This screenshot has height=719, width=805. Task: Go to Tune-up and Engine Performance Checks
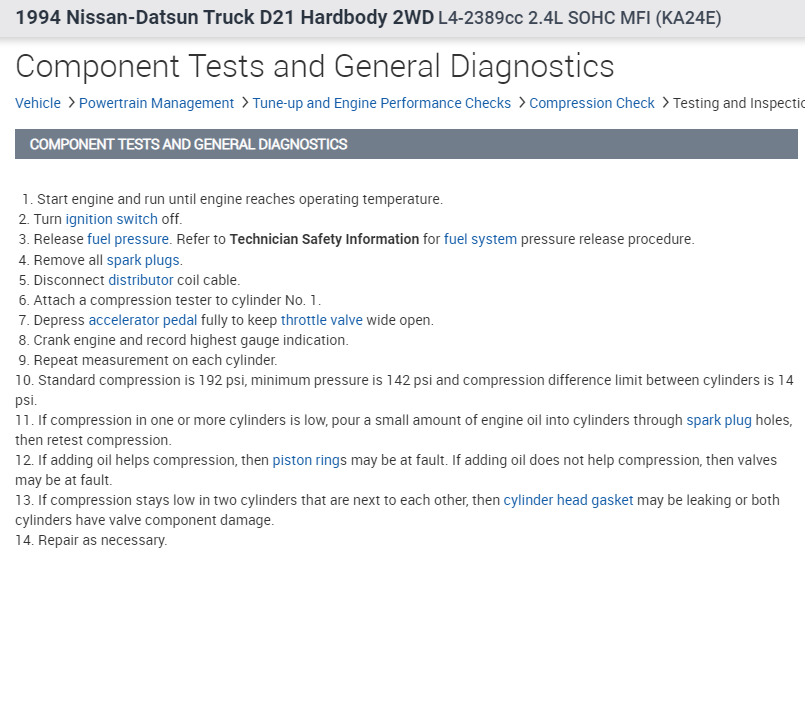coord(381,103)
